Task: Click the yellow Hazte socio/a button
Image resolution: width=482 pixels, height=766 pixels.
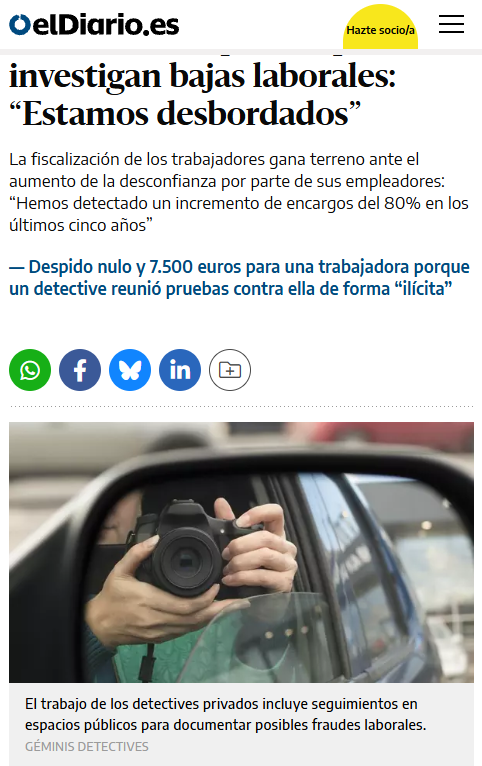Action: click(380, 29)
